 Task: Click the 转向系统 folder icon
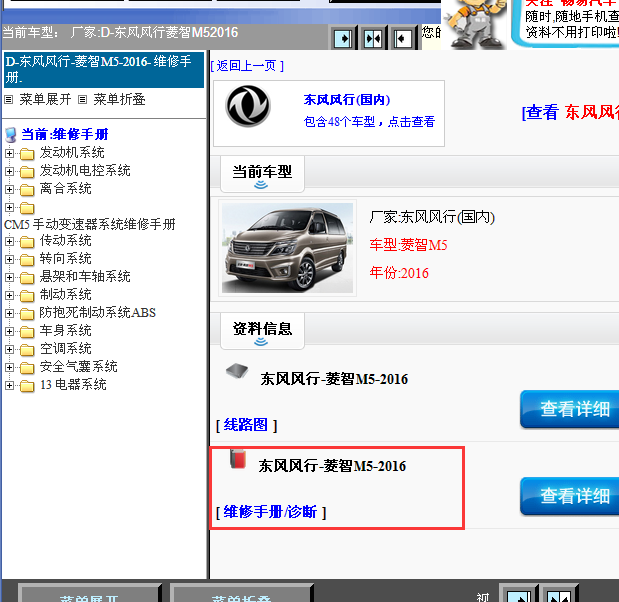tap(27, 260)
